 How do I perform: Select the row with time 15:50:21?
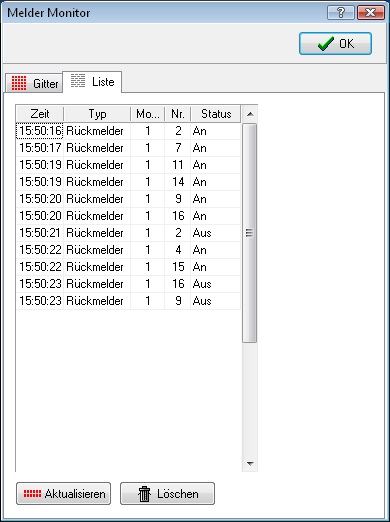click(128, 233)
